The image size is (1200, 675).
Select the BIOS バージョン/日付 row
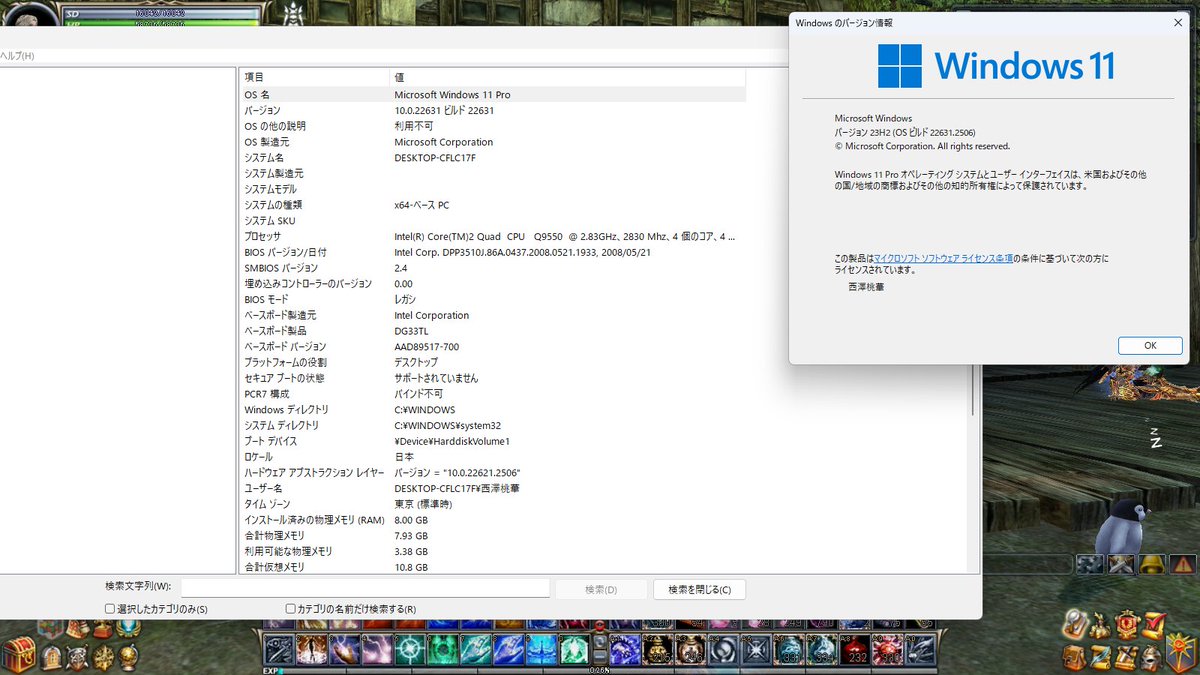click(492, 252)
